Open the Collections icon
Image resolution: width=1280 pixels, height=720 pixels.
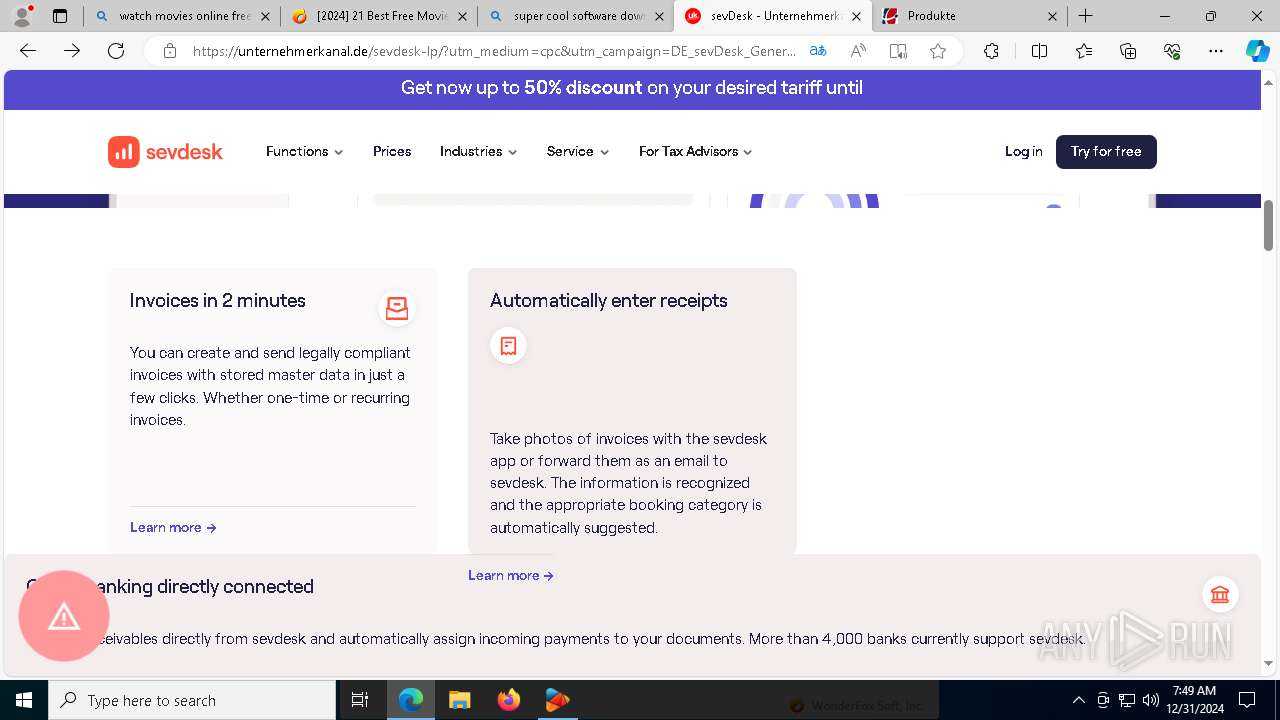1128,51
